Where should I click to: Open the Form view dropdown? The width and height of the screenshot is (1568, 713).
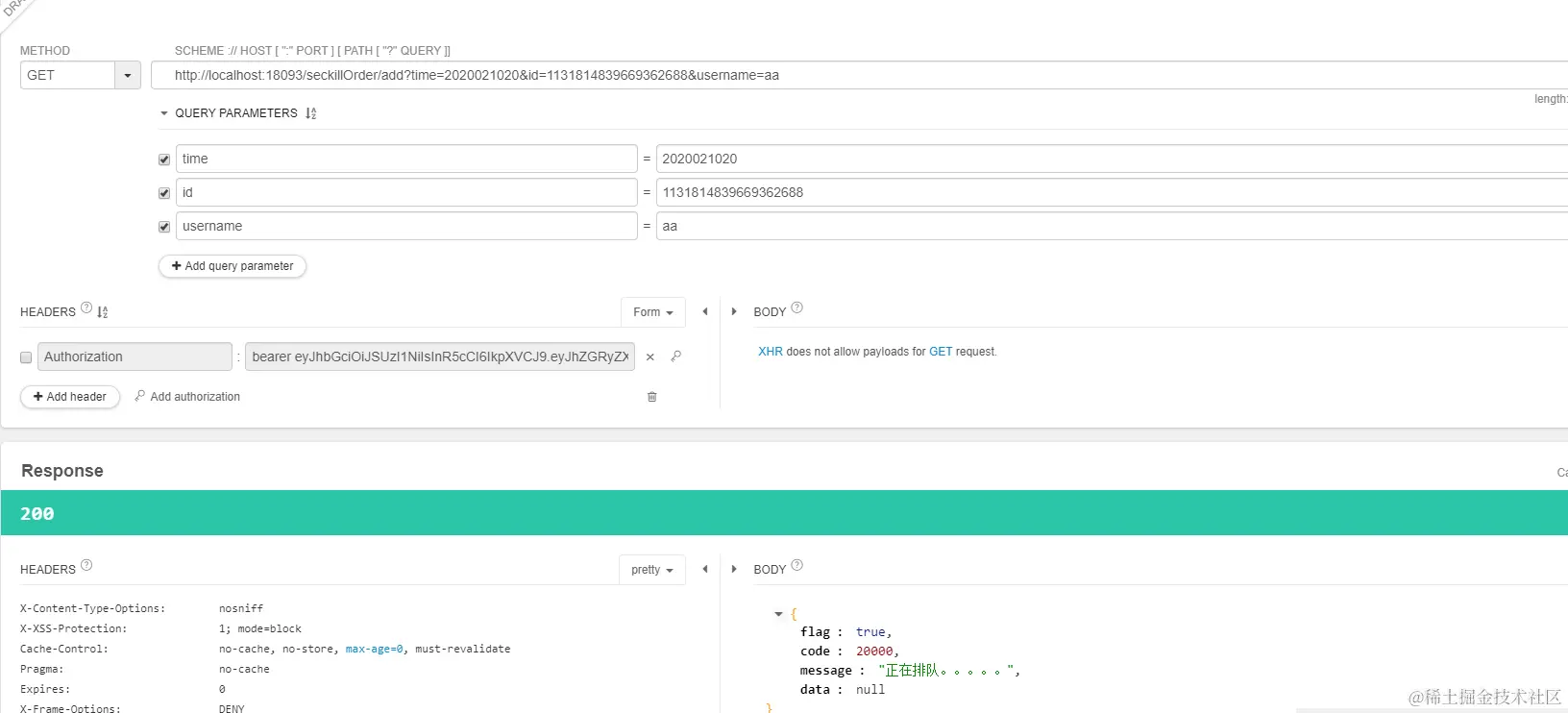(x=653, y=312)
